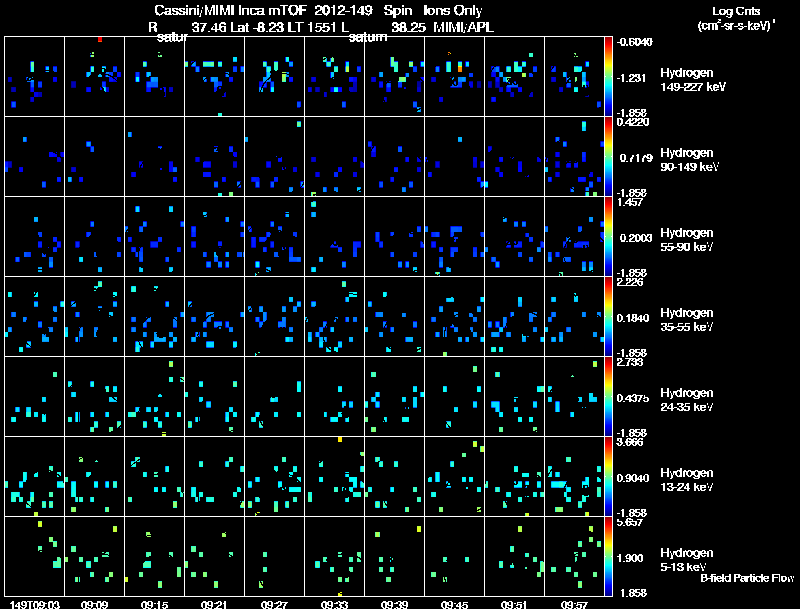800x609 pixels.
Task: Select the 'Hydrogen 55-90 keV' row label
Action: [687, 240]
